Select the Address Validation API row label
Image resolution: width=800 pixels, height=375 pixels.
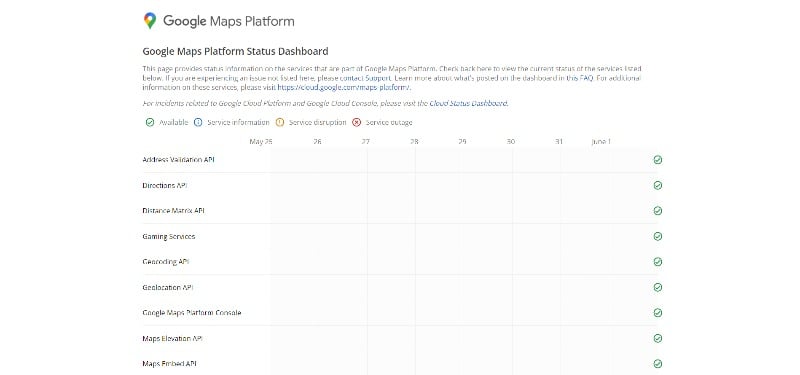[179, 160]
